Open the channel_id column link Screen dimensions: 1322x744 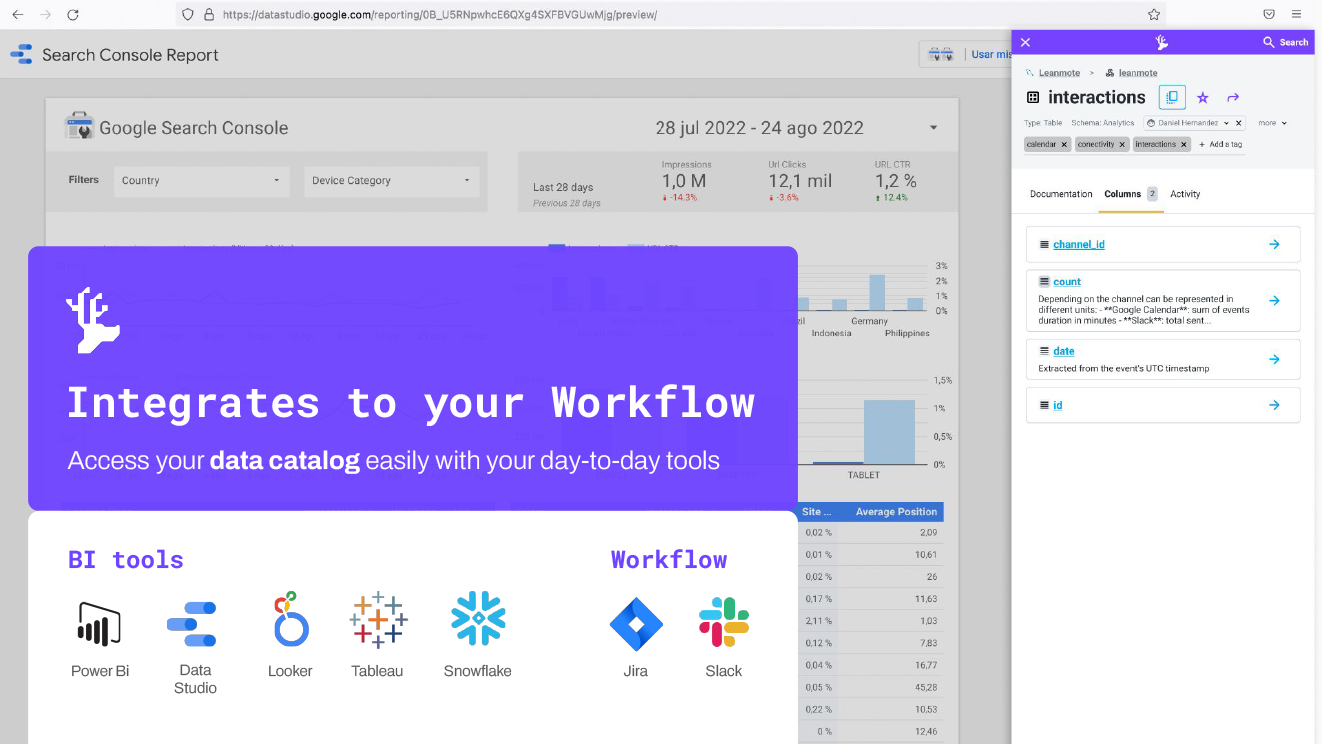click(1079, 244)
